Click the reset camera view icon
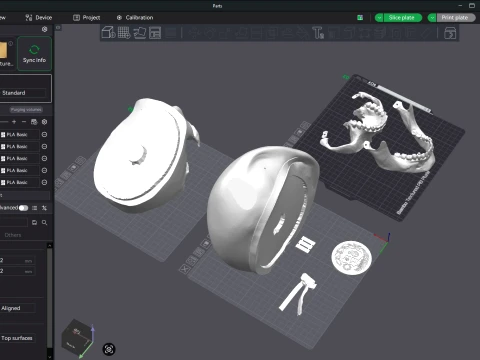This screenshot has height=360, width=480. [x=109, y=349]
